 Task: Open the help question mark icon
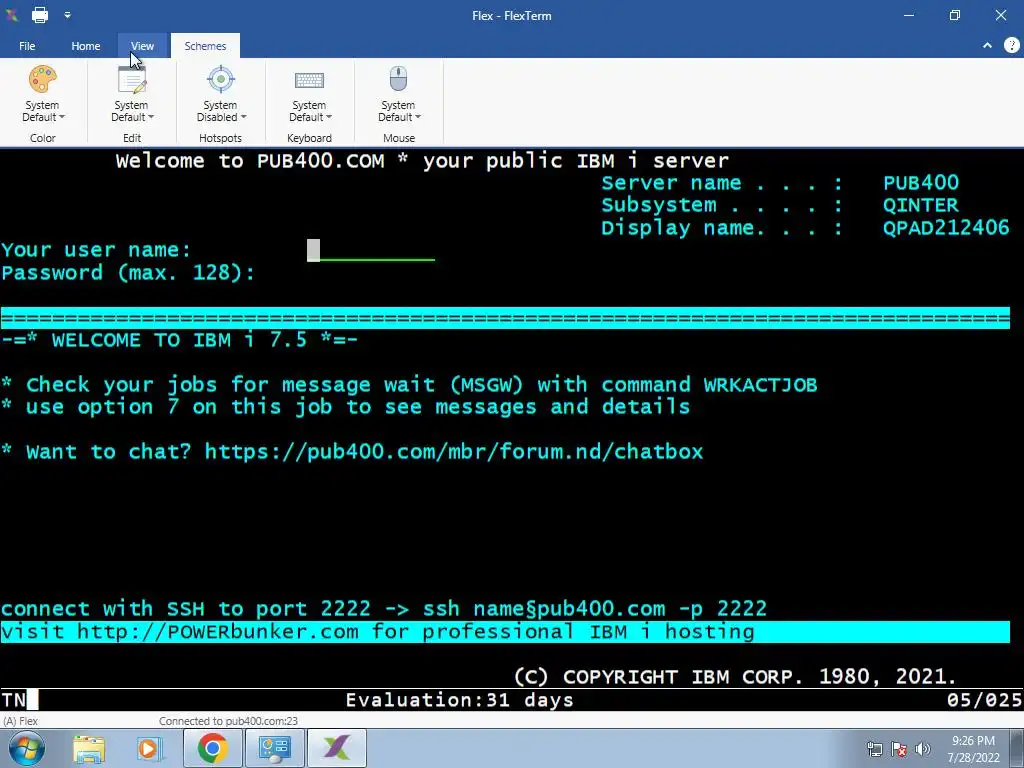(x=1012, y=45)
